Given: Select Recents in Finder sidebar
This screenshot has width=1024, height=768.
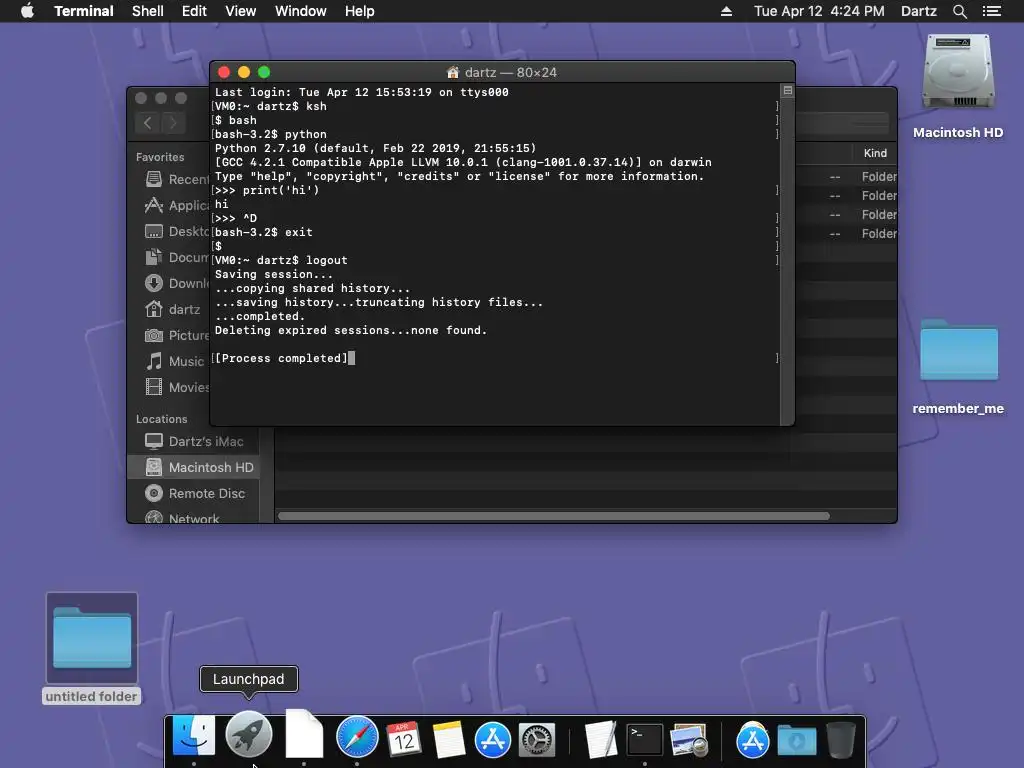Looking at the screenshot, I should (x=176, y=179).
